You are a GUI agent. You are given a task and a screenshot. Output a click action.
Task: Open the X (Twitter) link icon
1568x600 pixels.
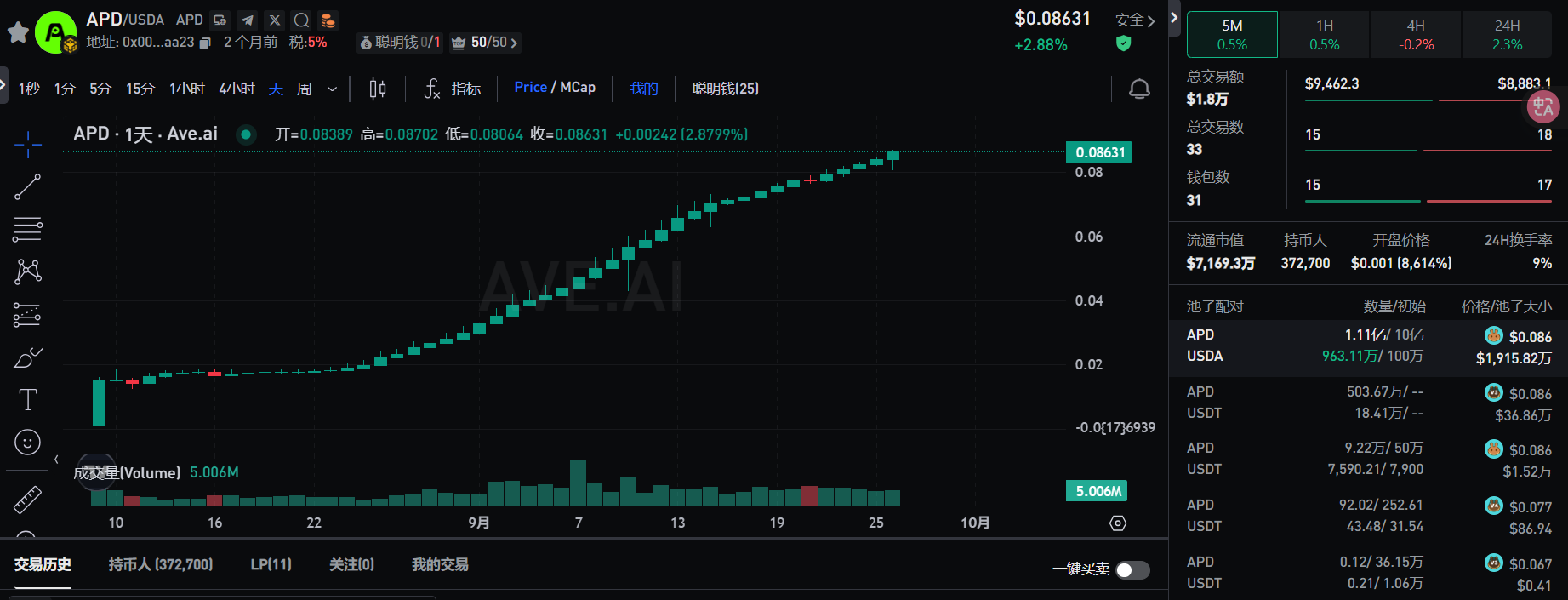click(x=274, y=20)
